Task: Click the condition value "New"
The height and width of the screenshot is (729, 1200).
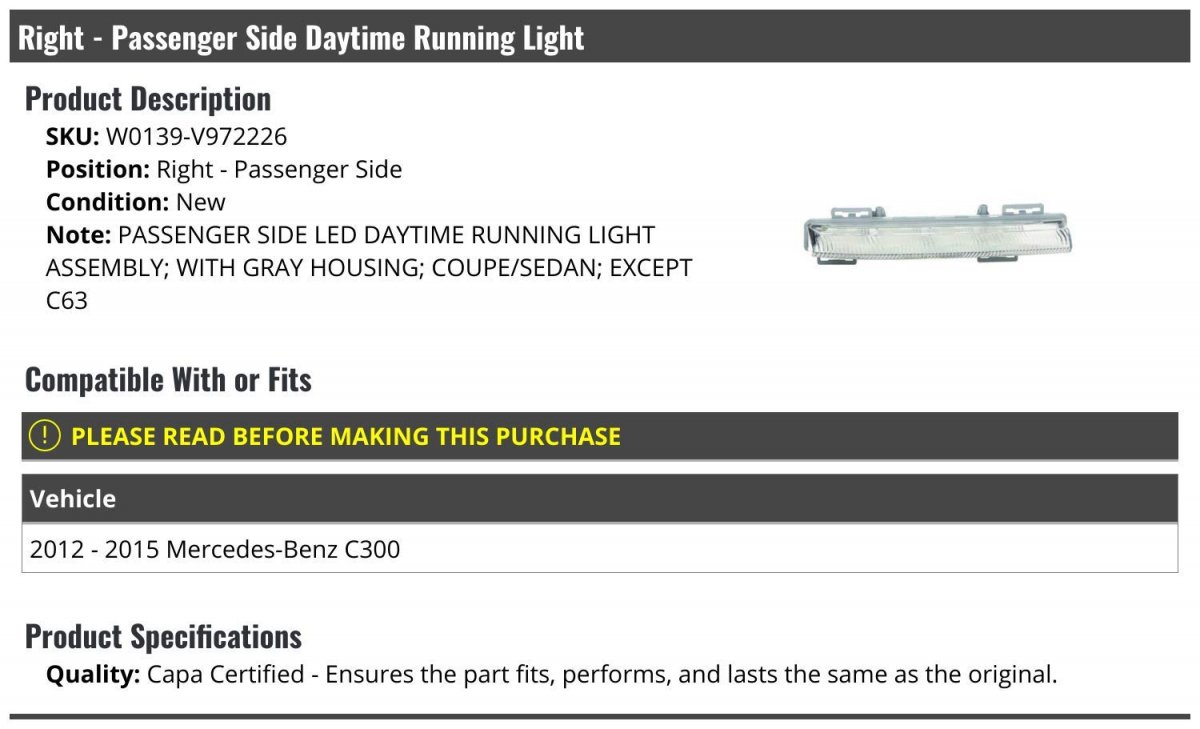Action: [x=201, y=202]
